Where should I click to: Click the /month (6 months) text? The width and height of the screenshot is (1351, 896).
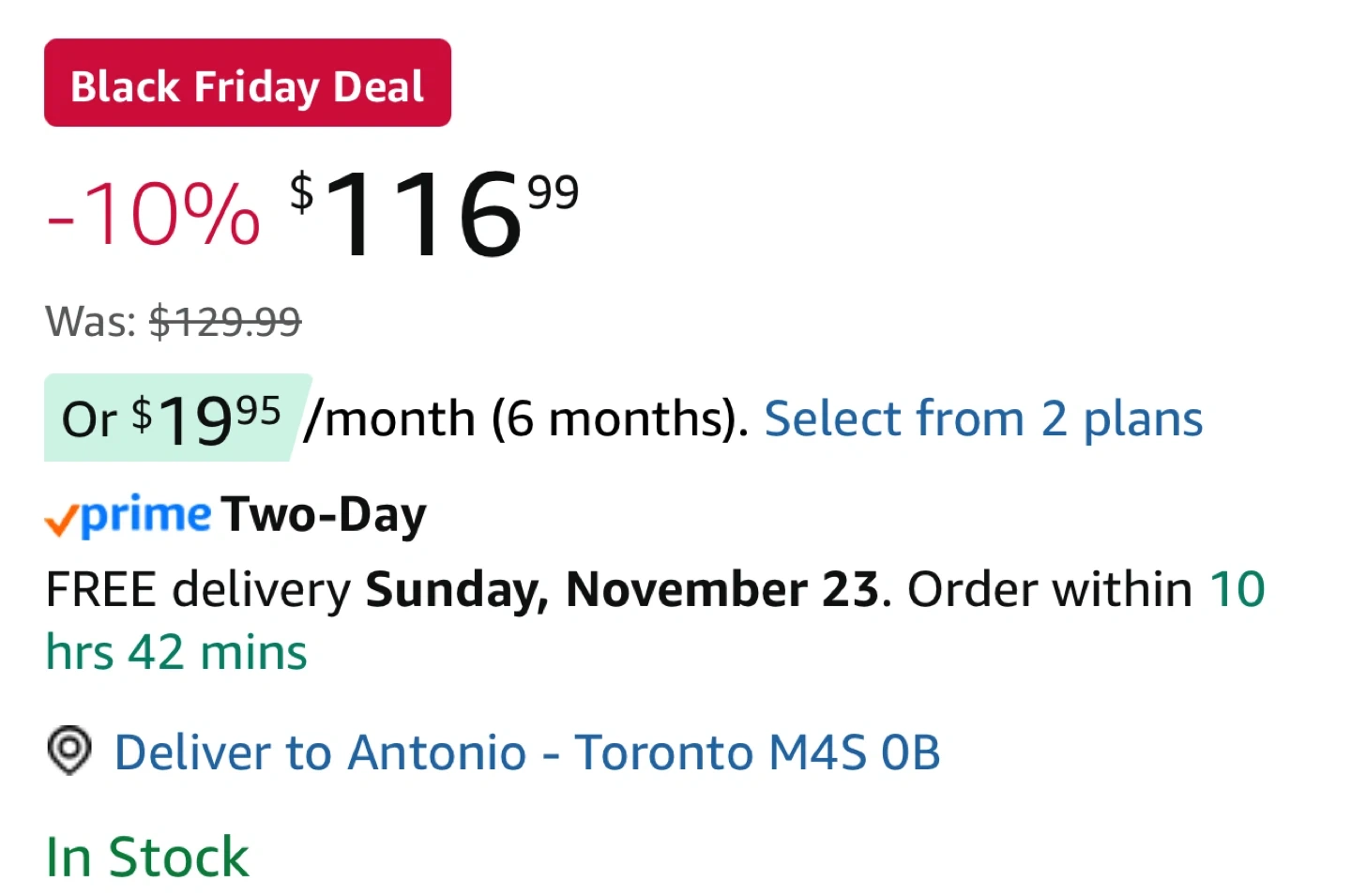(x=525, y=418)
